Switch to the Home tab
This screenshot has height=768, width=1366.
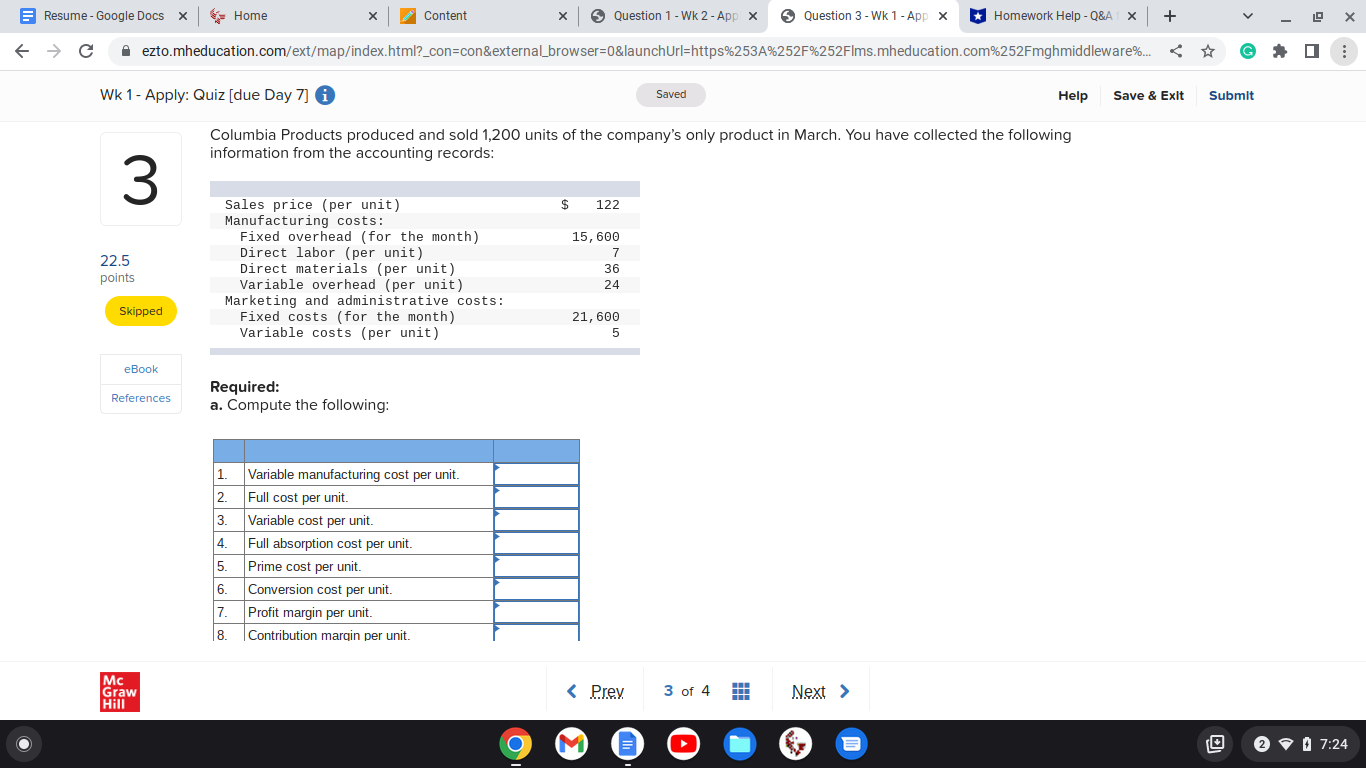coord(293,16)
